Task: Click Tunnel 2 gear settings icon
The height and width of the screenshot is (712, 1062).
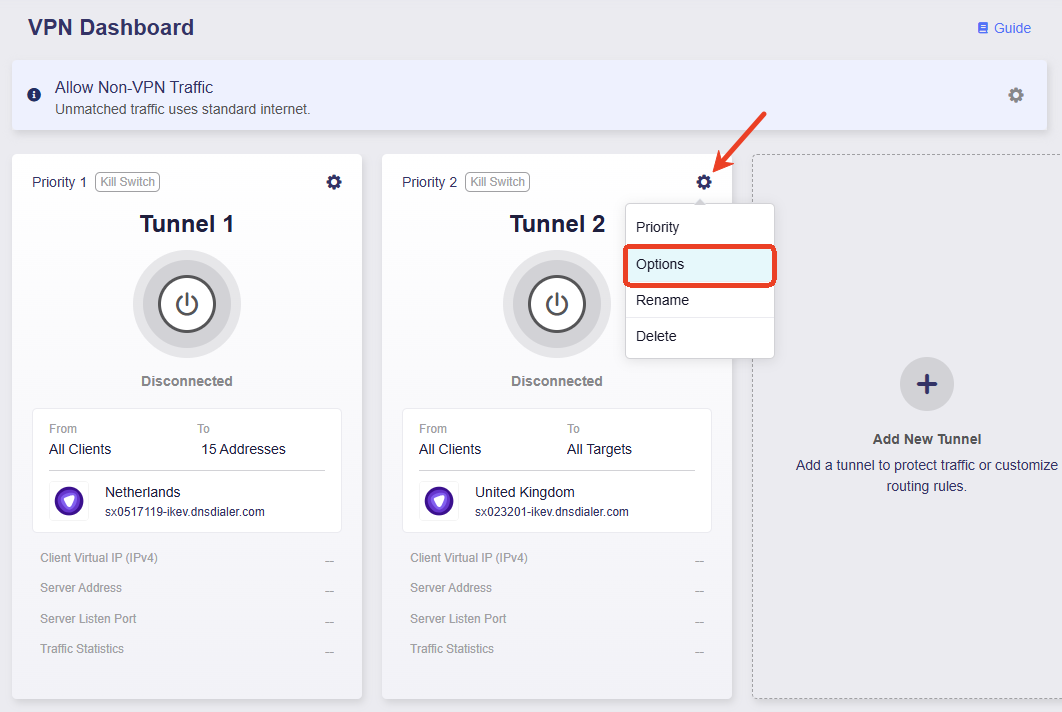Action: coord(704,182)
